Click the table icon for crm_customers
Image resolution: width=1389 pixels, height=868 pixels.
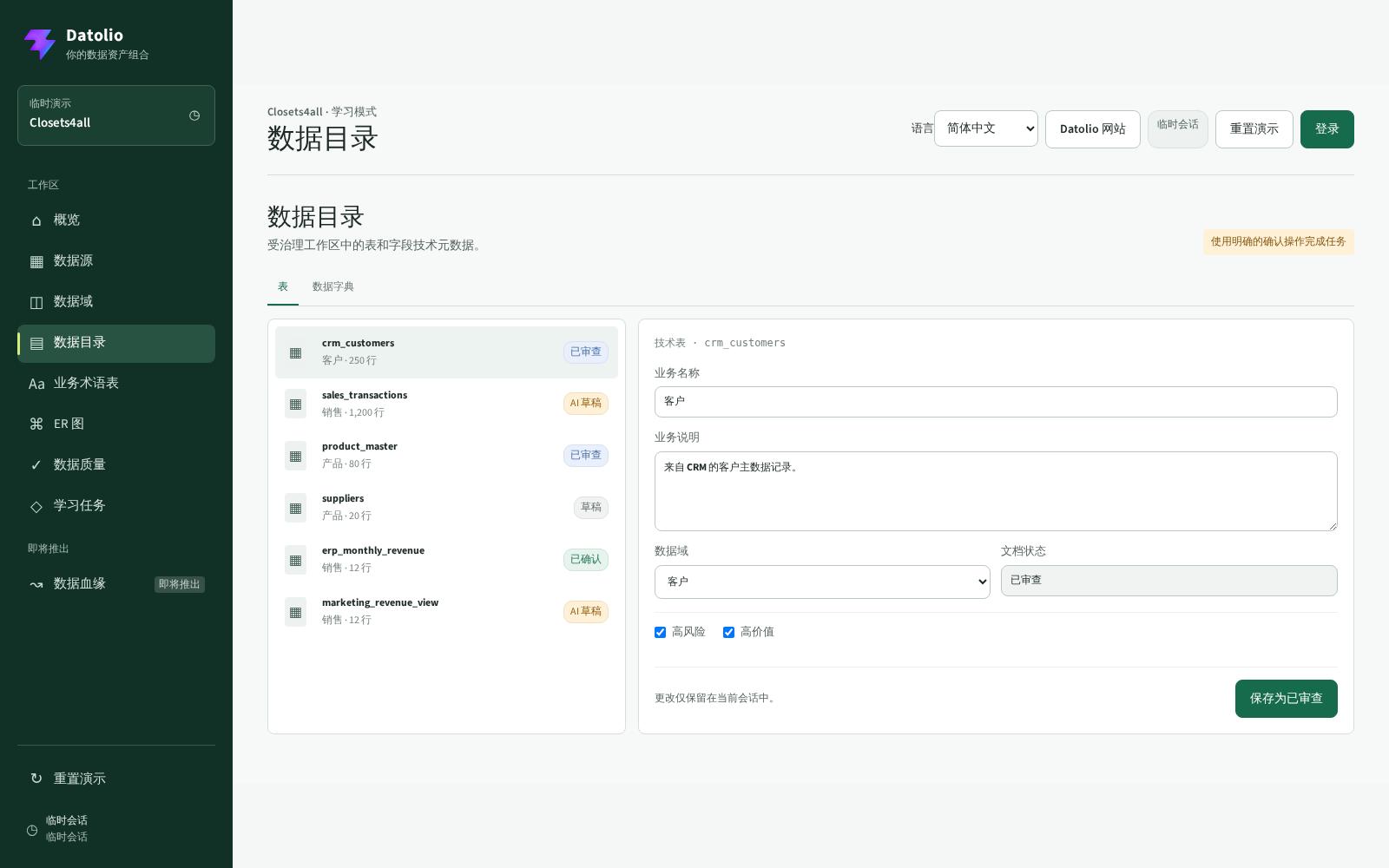[x=295, y=352]
